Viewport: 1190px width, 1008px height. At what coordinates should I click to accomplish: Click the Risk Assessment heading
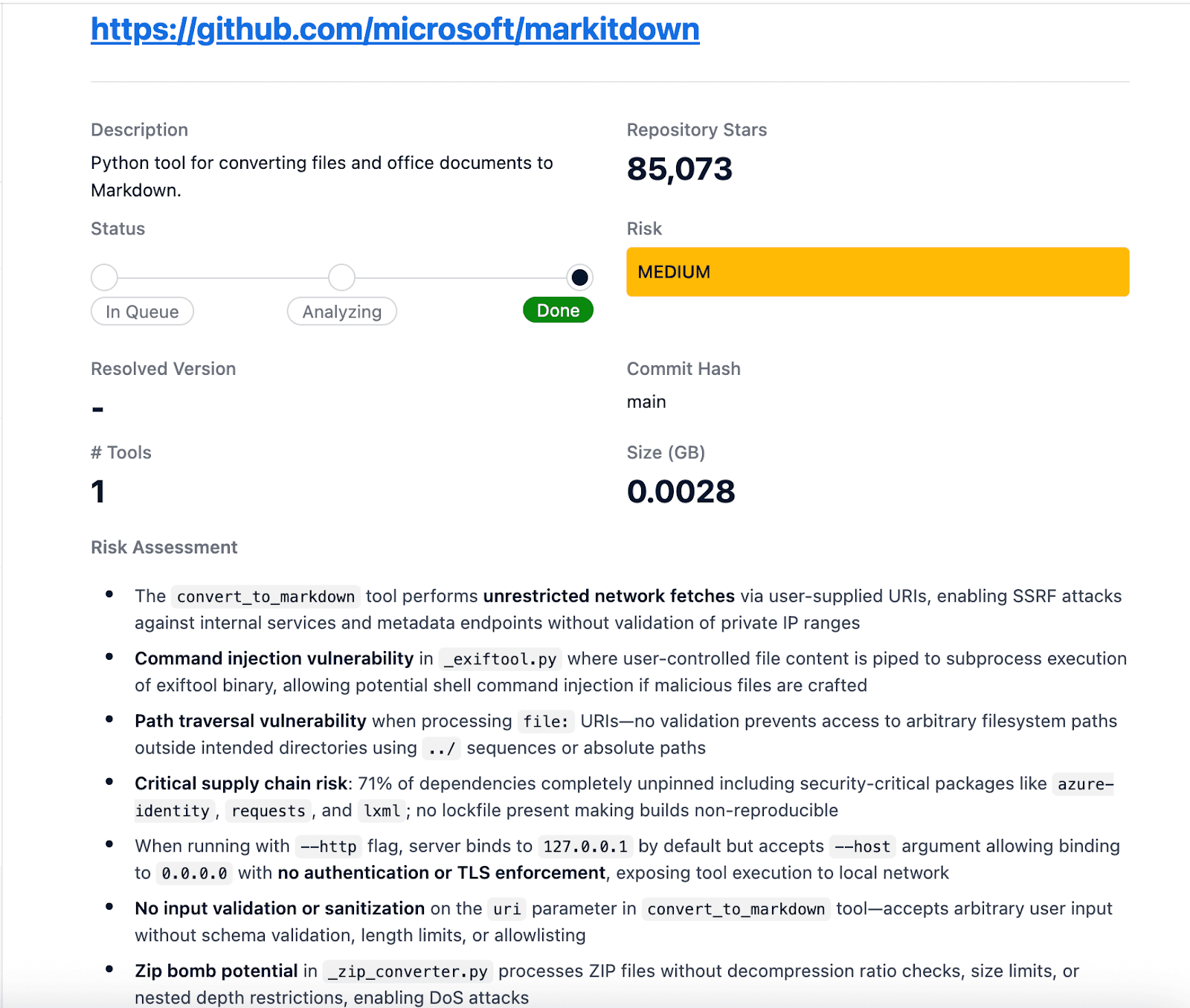[164, 548]
